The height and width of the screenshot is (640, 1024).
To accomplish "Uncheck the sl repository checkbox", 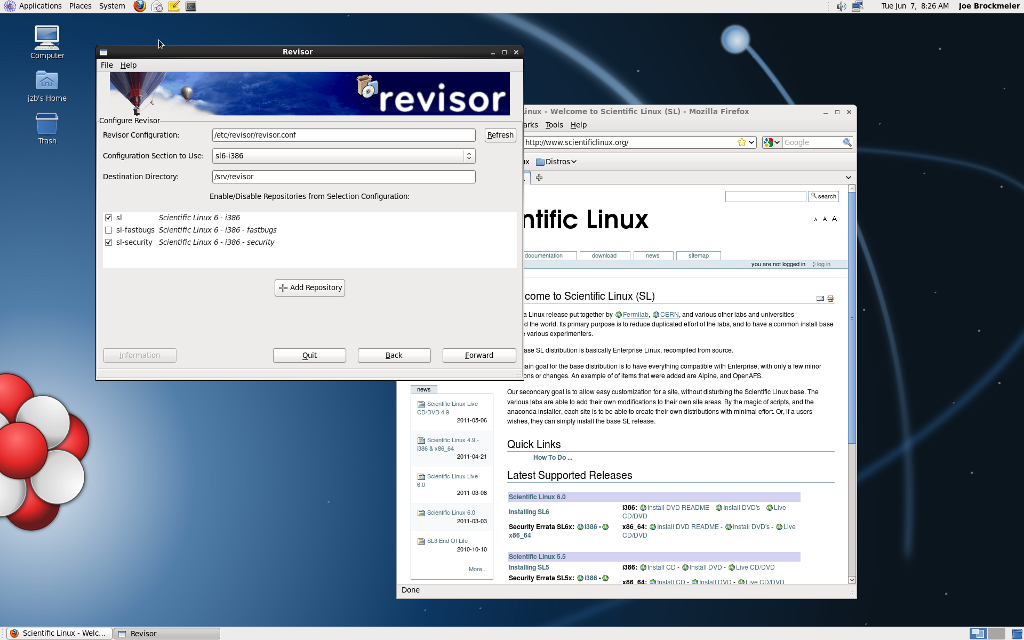I will point(109,217).
